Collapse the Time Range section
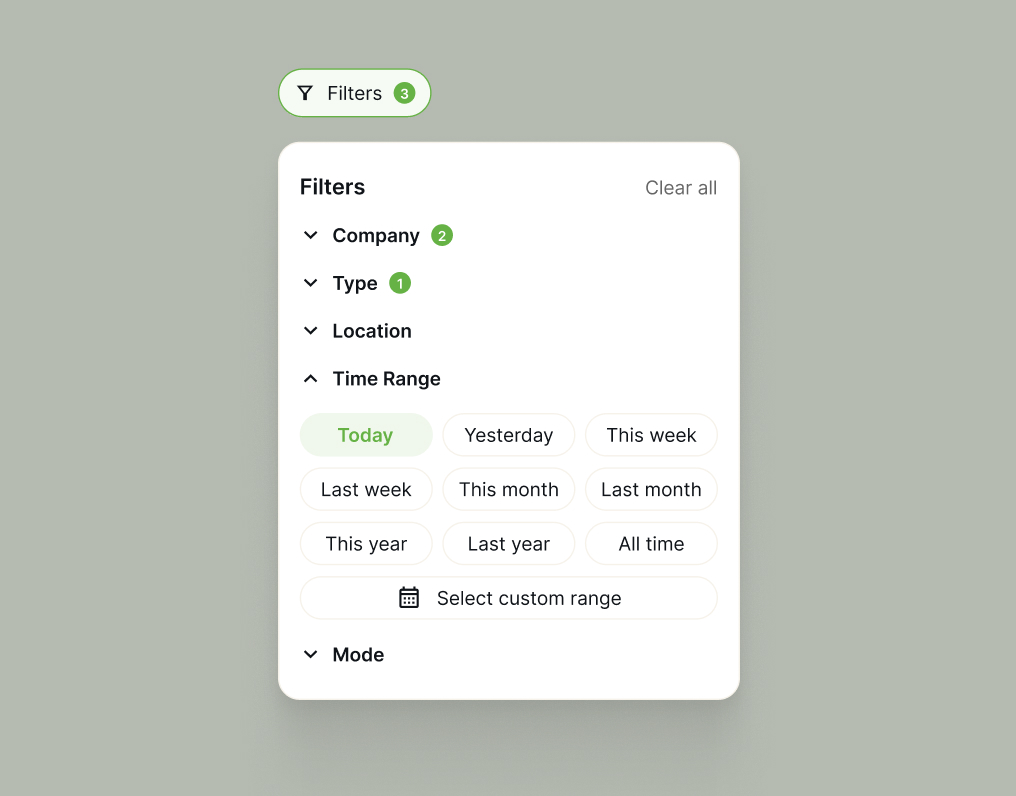Viewport: 1016px width, 796px height. coord(386,379)
